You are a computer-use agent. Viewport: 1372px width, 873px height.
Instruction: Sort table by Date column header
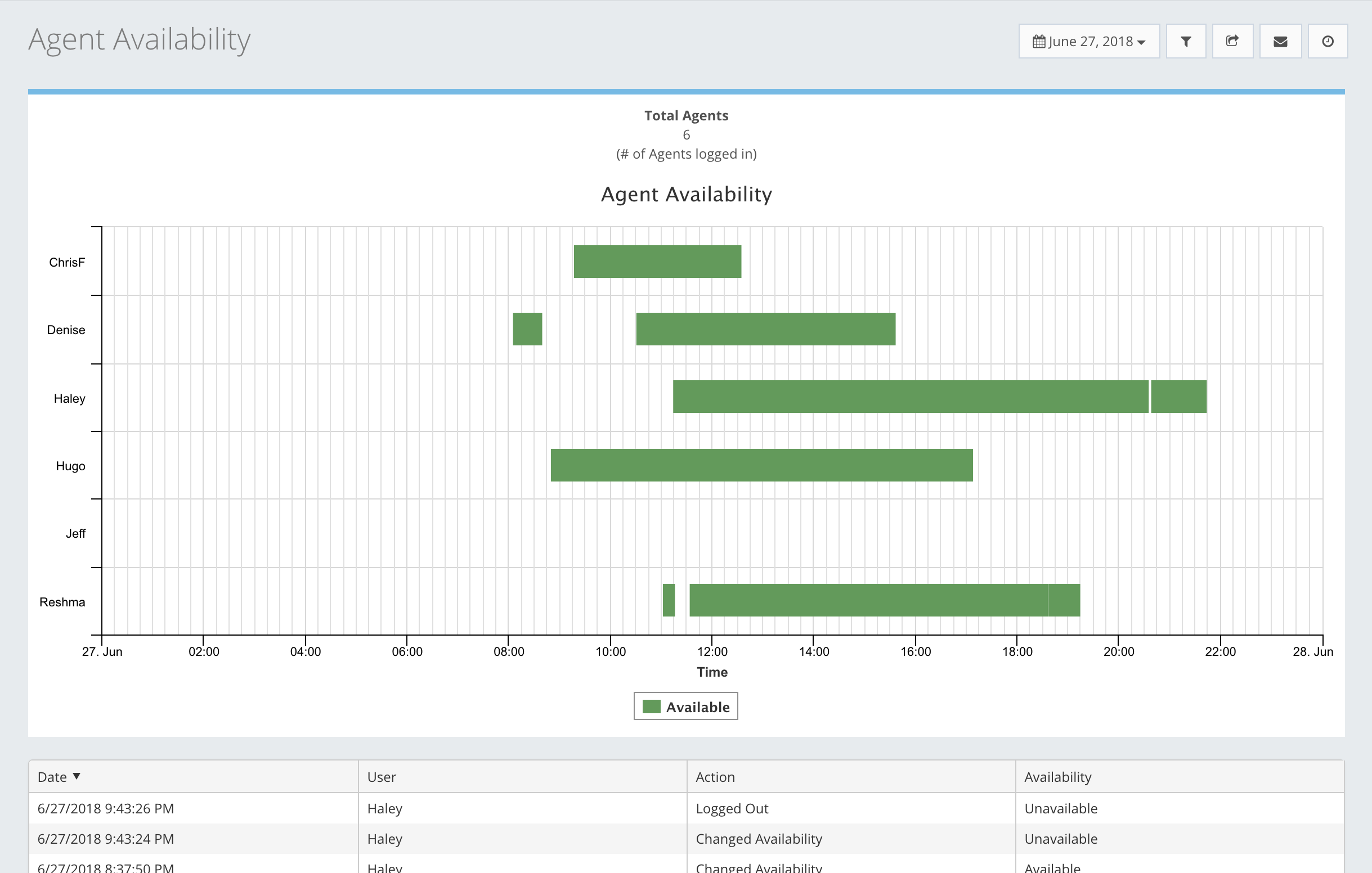click(52, 777)
